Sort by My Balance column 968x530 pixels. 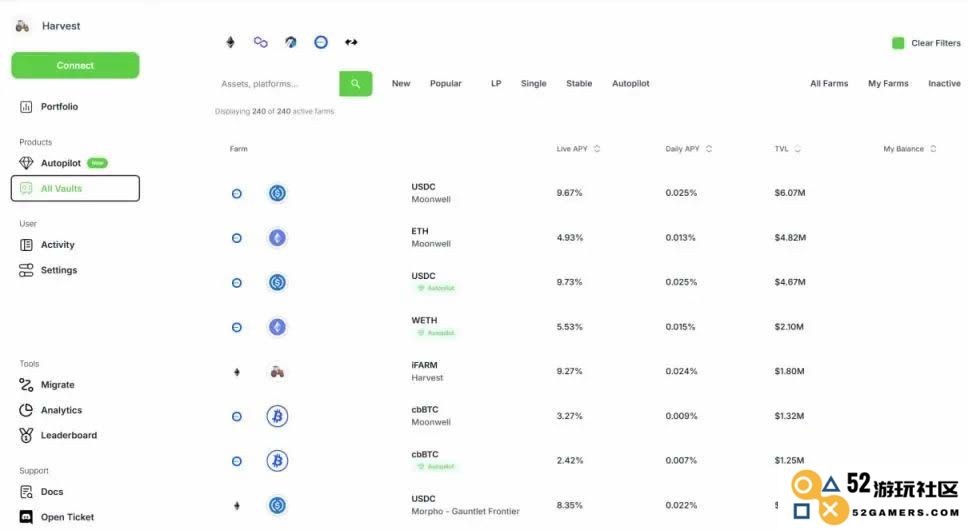tap(909, 149)
